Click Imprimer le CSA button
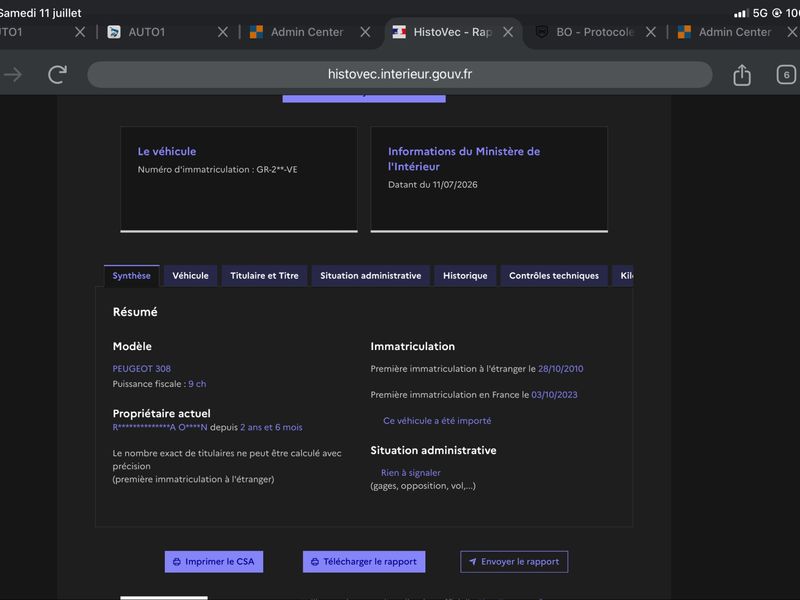 (x=214, y=561)
